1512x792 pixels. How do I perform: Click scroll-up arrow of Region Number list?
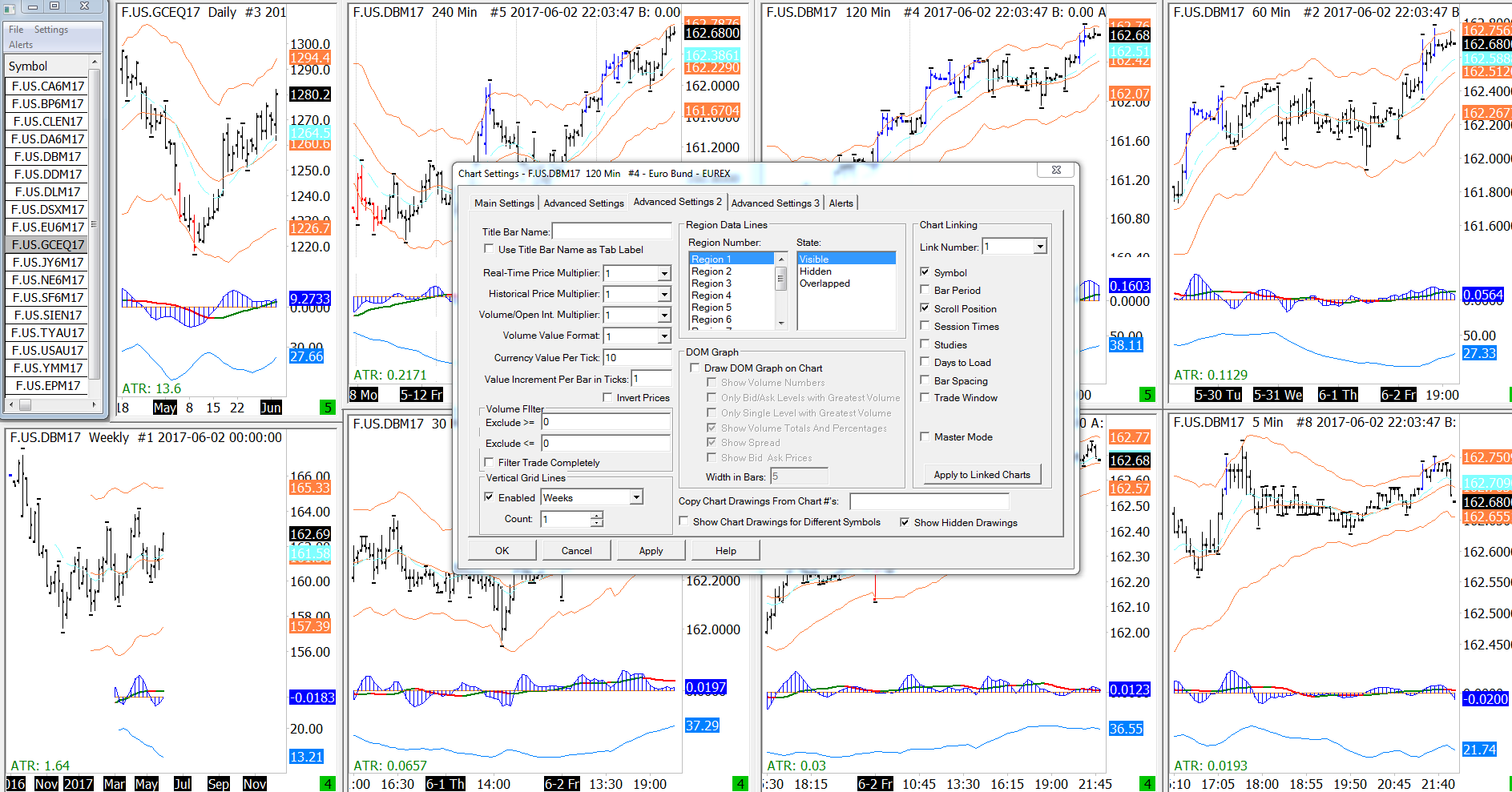pos(781,259)
